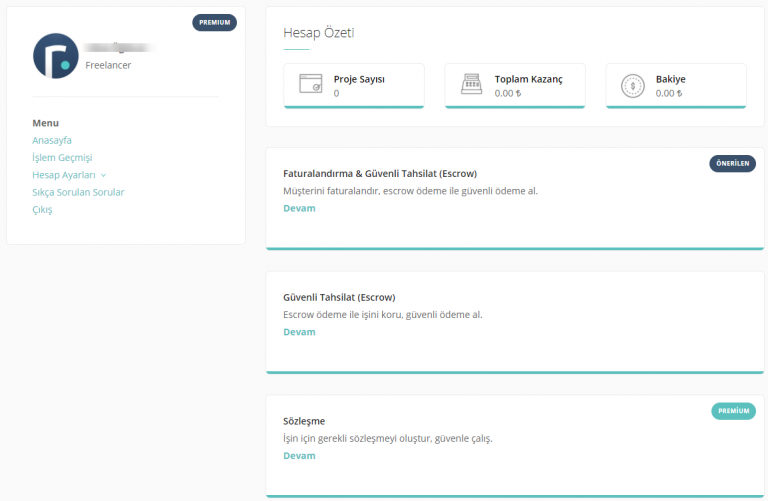Click the dark PREMIUM badge on the profile card
Screen dimensions: 768x501
coord(215,23)
